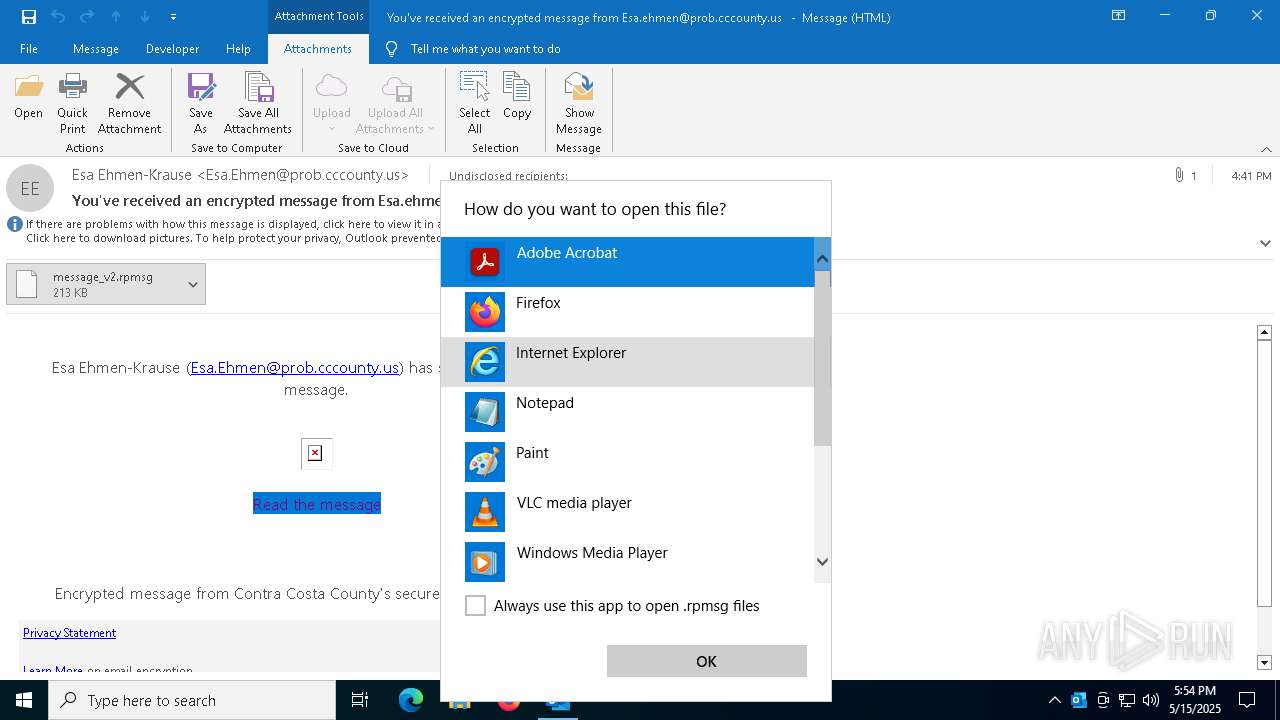Select Internet Explorer icon in app list
The height and width of the screenshot is (720, 1280).
[485, 362]
